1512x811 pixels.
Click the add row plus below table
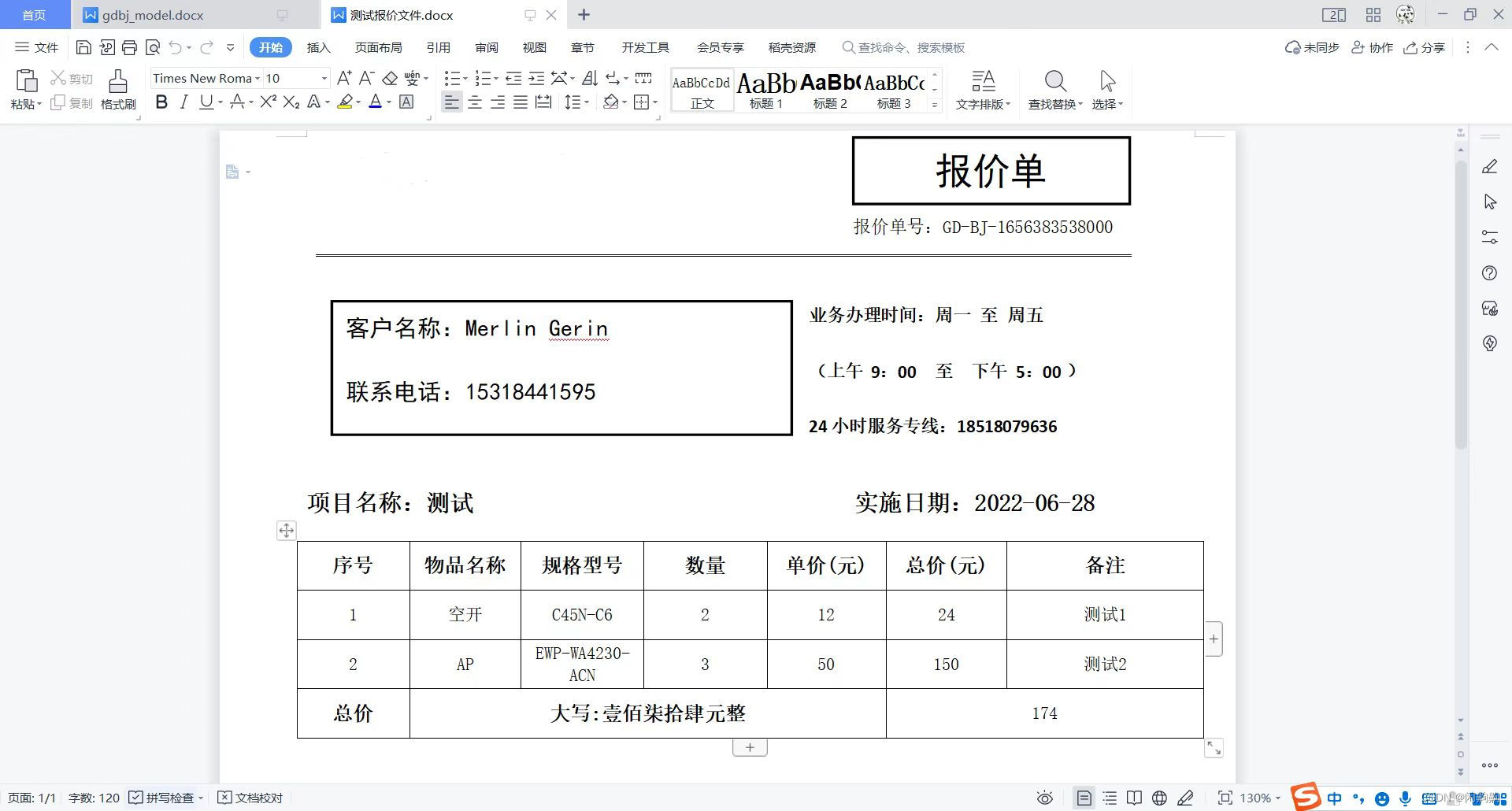pyautogui.click(x=750, y=747)
